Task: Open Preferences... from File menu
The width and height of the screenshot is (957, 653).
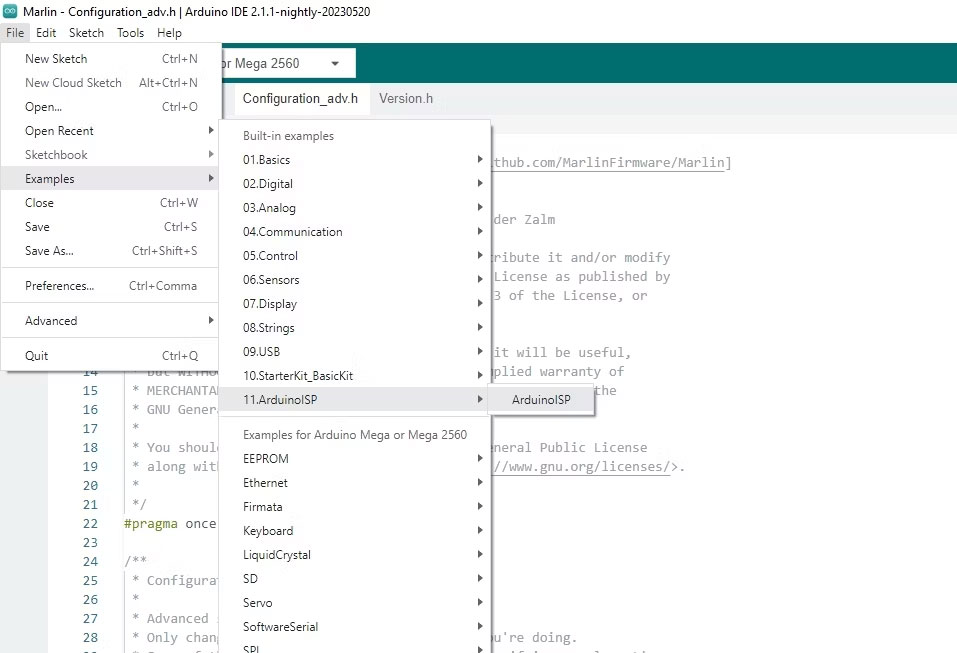Action: click(110, 286)
